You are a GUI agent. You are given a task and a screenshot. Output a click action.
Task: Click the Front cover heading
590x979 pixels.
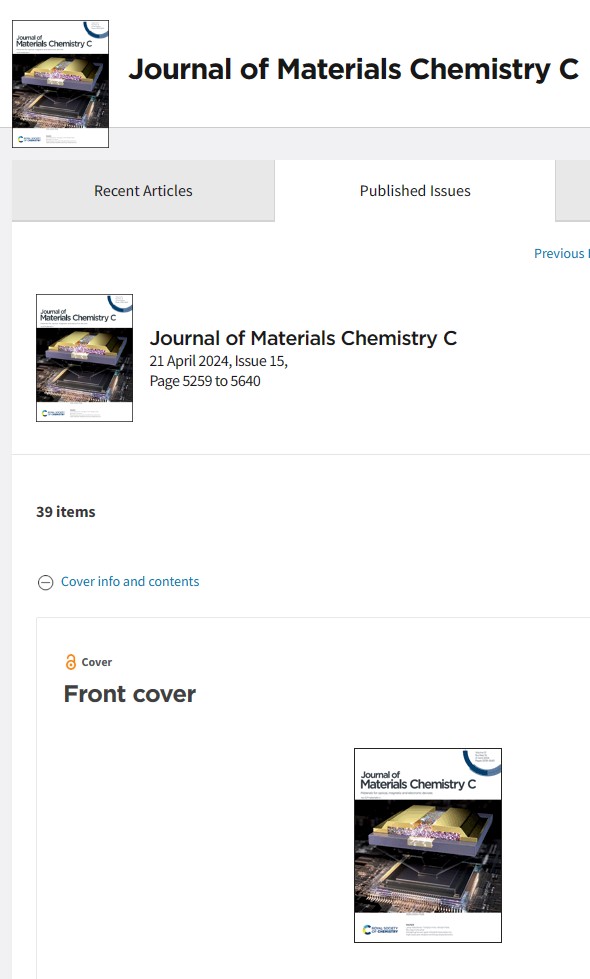130,694
